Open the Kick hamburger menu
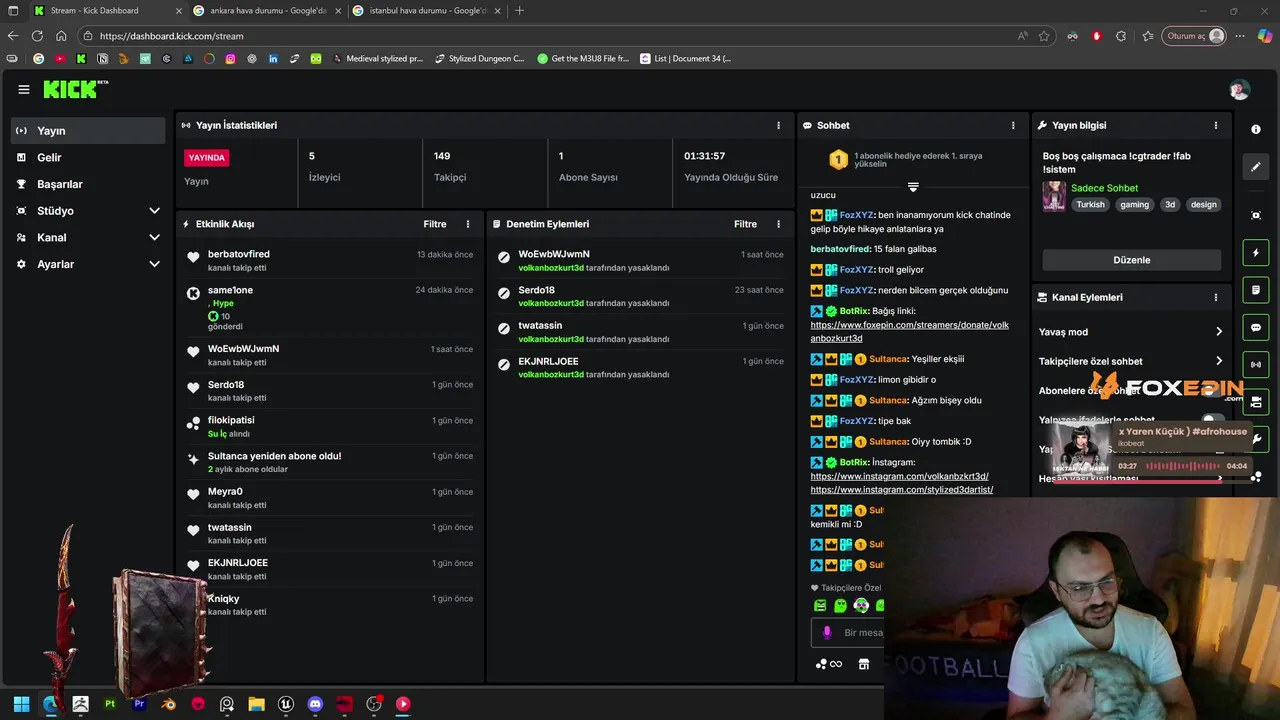 tap(24, 89)
